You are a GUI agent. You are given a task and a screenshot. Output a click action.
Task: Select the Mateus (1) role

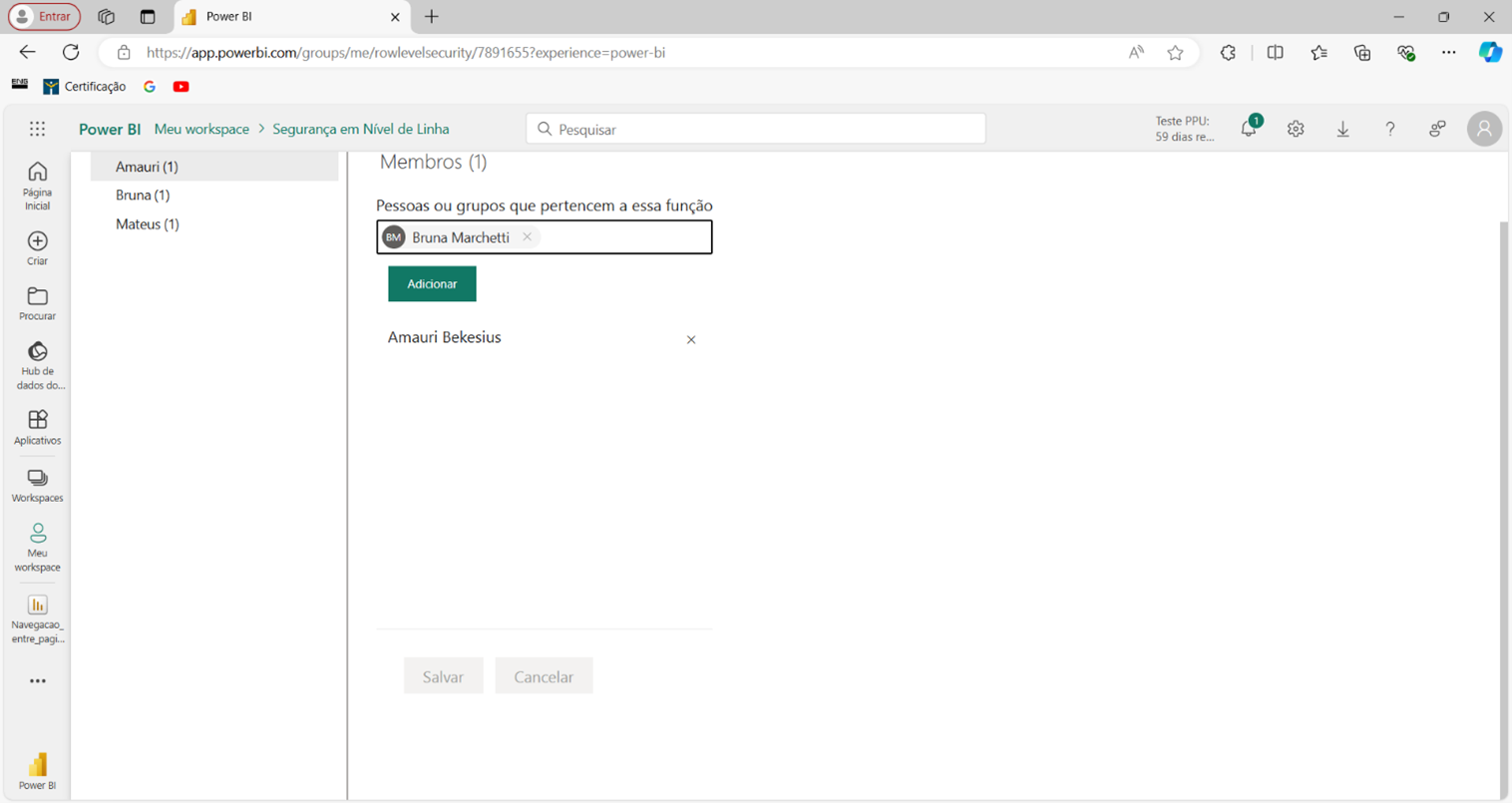[147, 224]
